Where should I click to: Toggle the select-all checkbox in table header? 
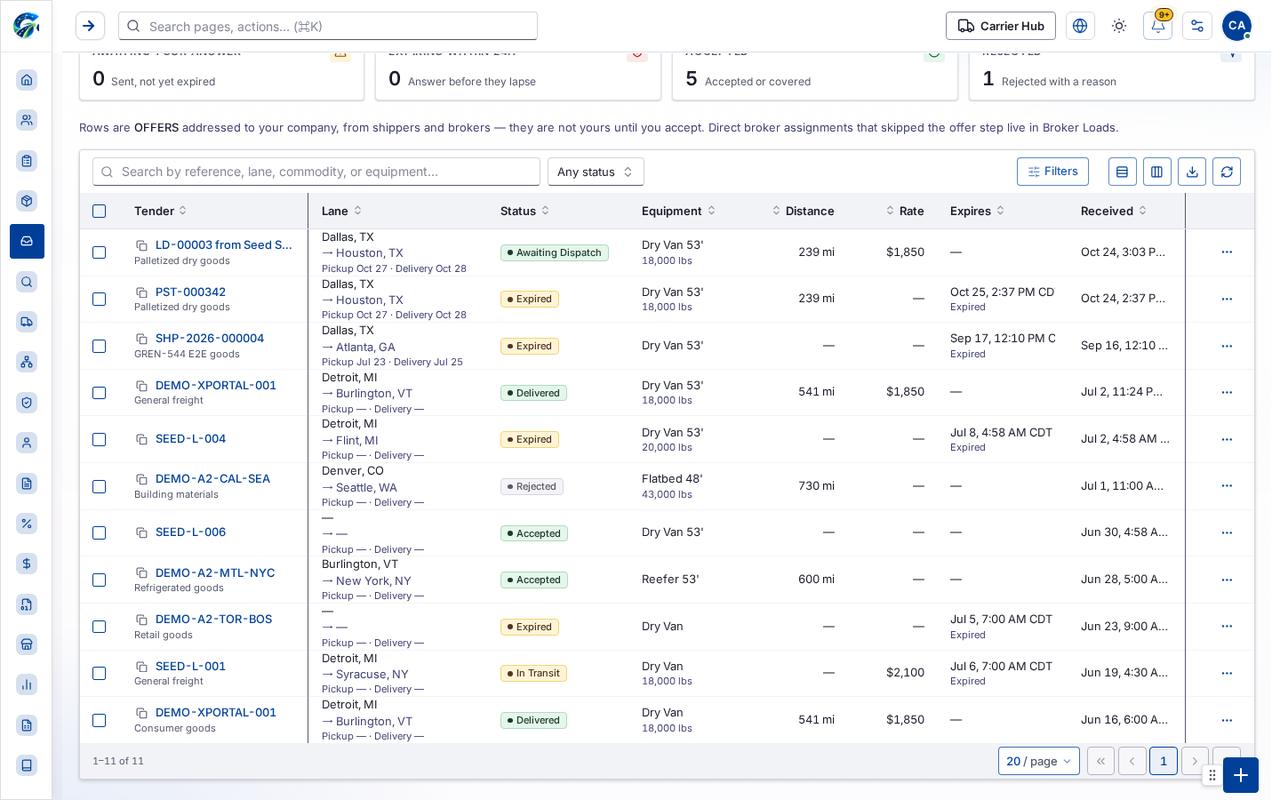coord(99,211)
